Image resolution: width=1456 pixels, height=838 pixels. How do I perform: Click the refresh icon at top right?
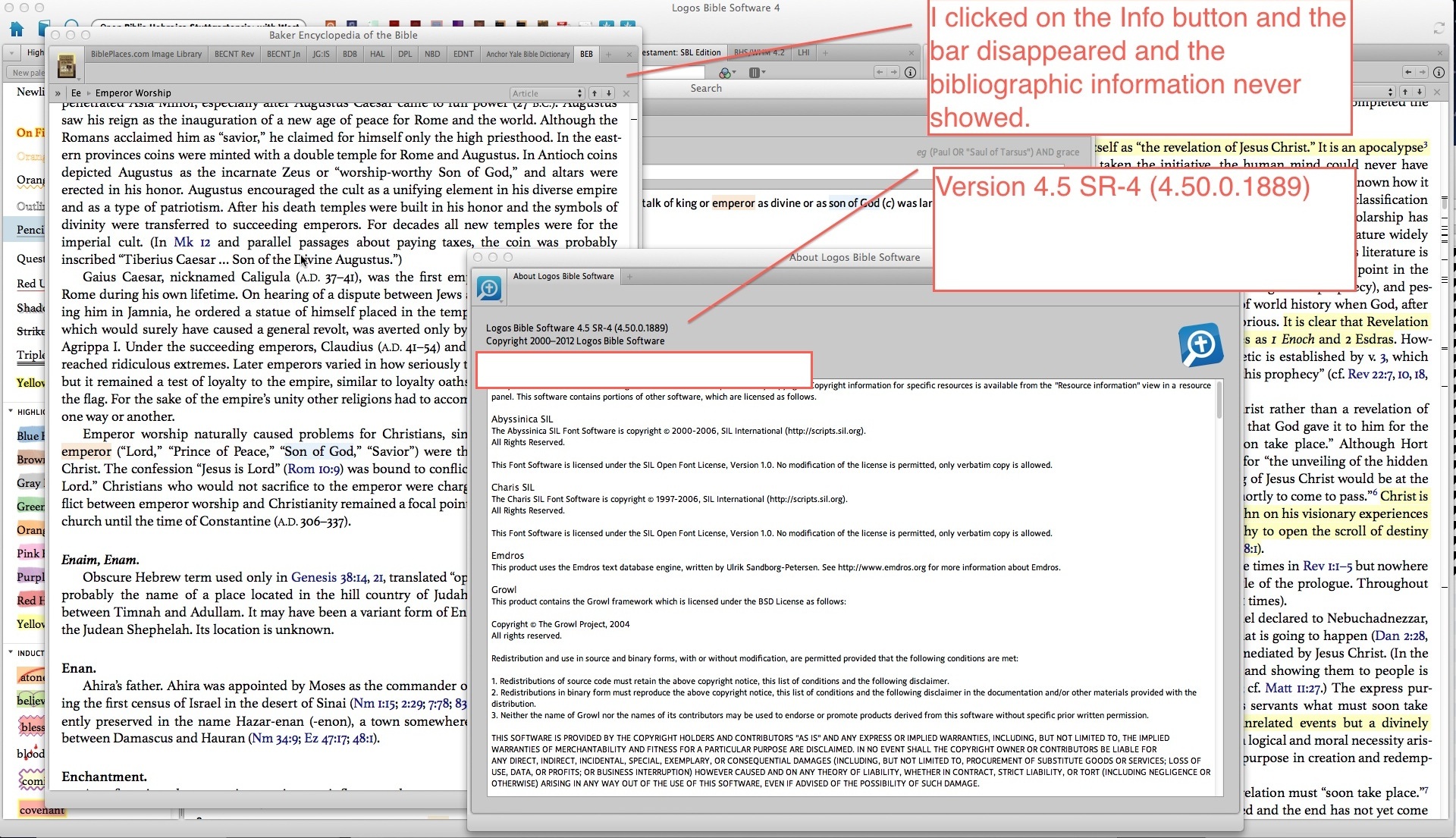[x=1439, y=28]
